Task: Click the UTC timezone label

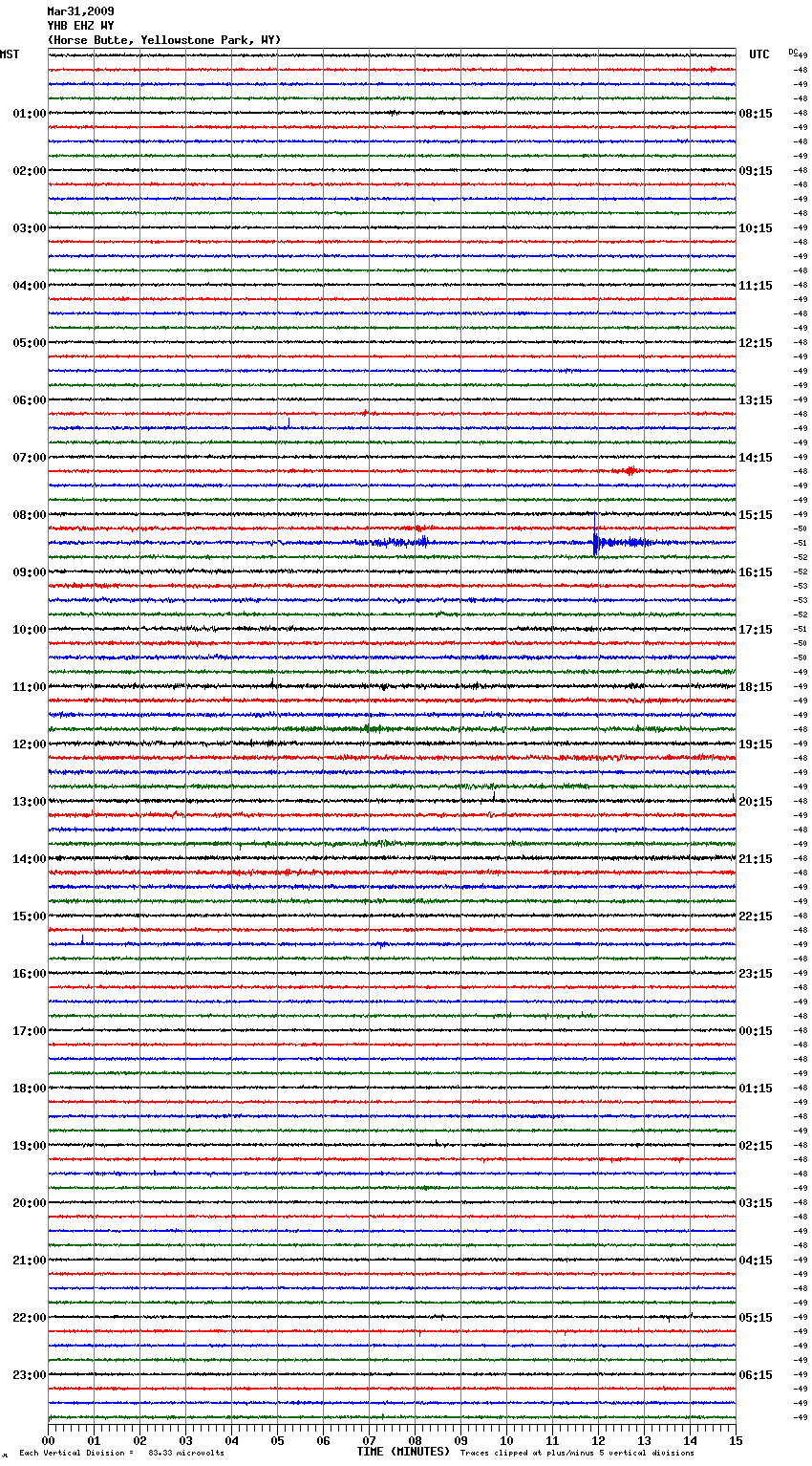Action: pyautogui.click(x=759, y=54)
